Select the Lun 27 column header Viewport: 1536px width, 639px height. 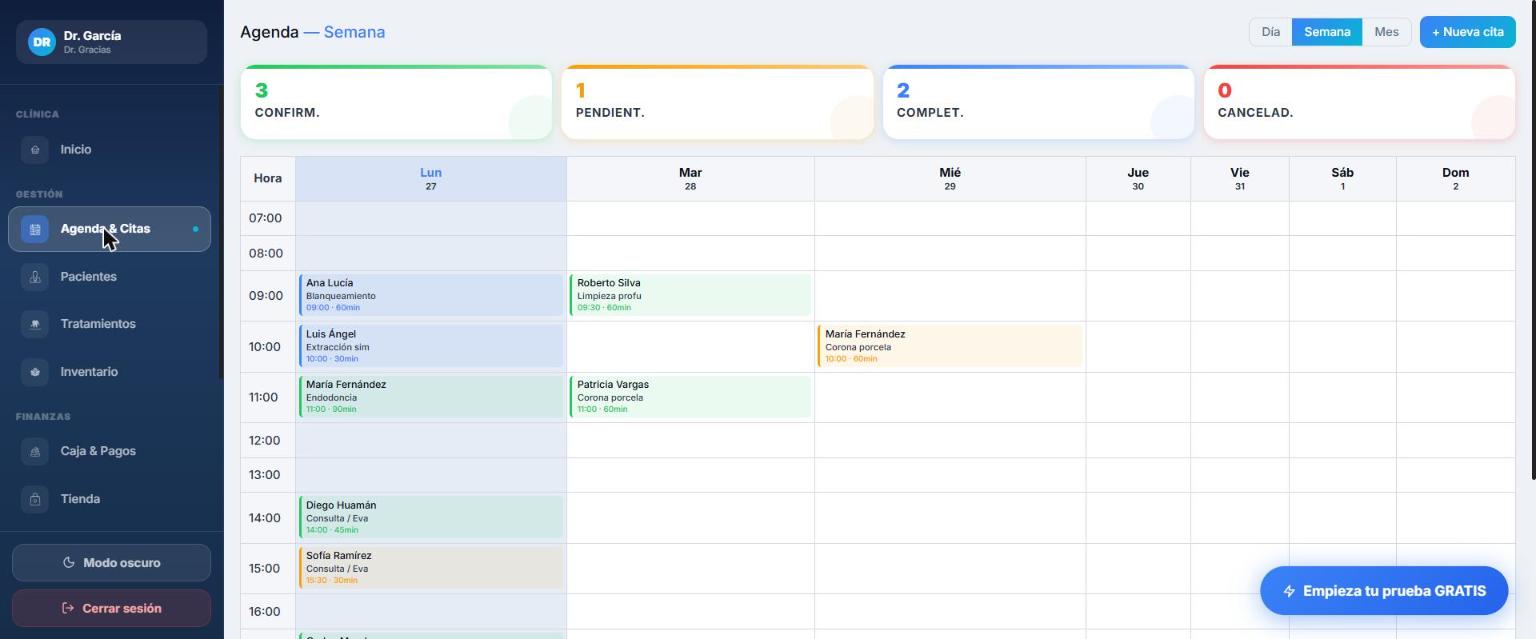click(x=431, y=179)
